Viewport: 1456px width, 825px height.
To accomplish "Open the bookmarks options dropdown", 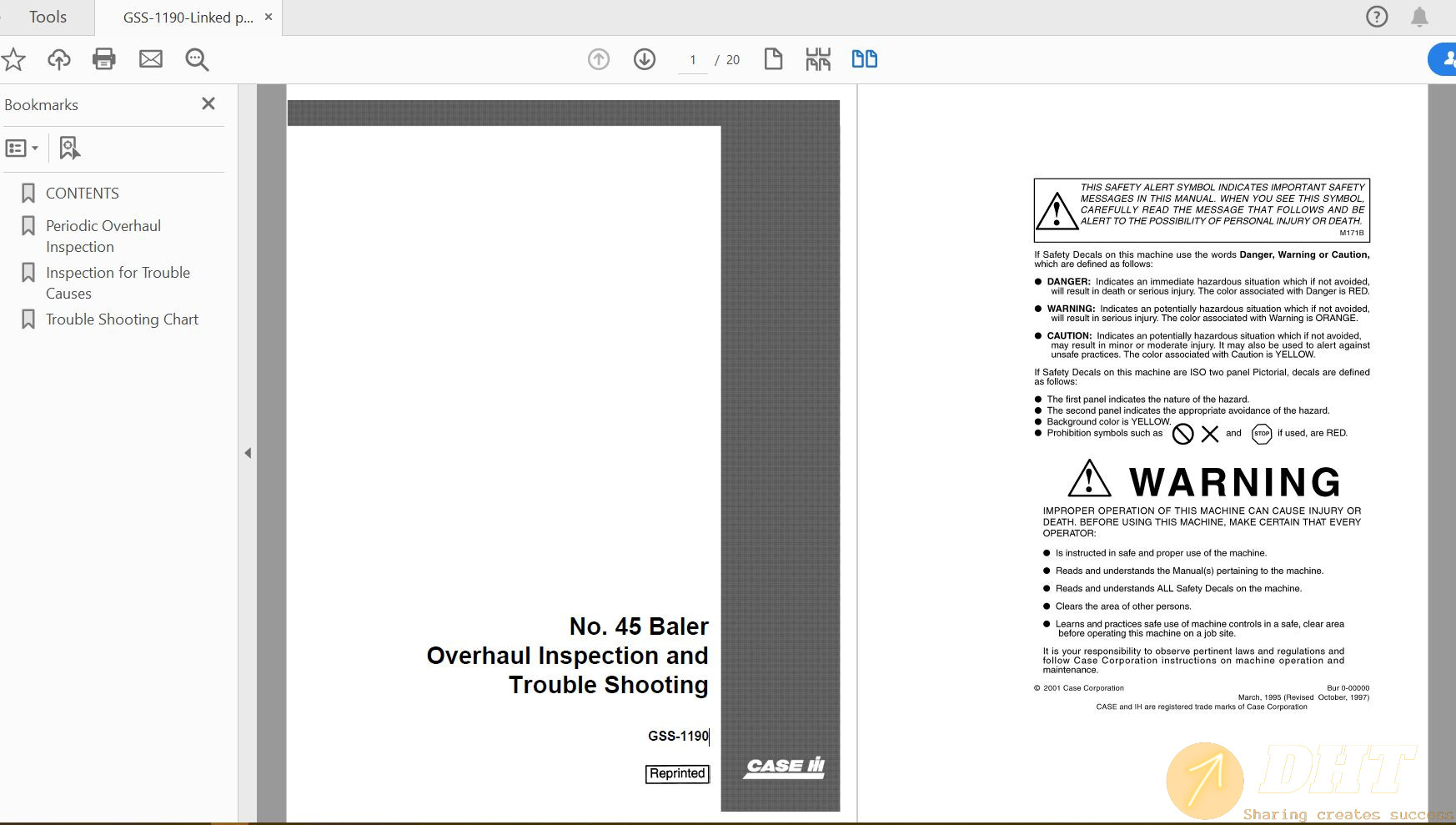I will pyautogui.click(x=22, y=148).
